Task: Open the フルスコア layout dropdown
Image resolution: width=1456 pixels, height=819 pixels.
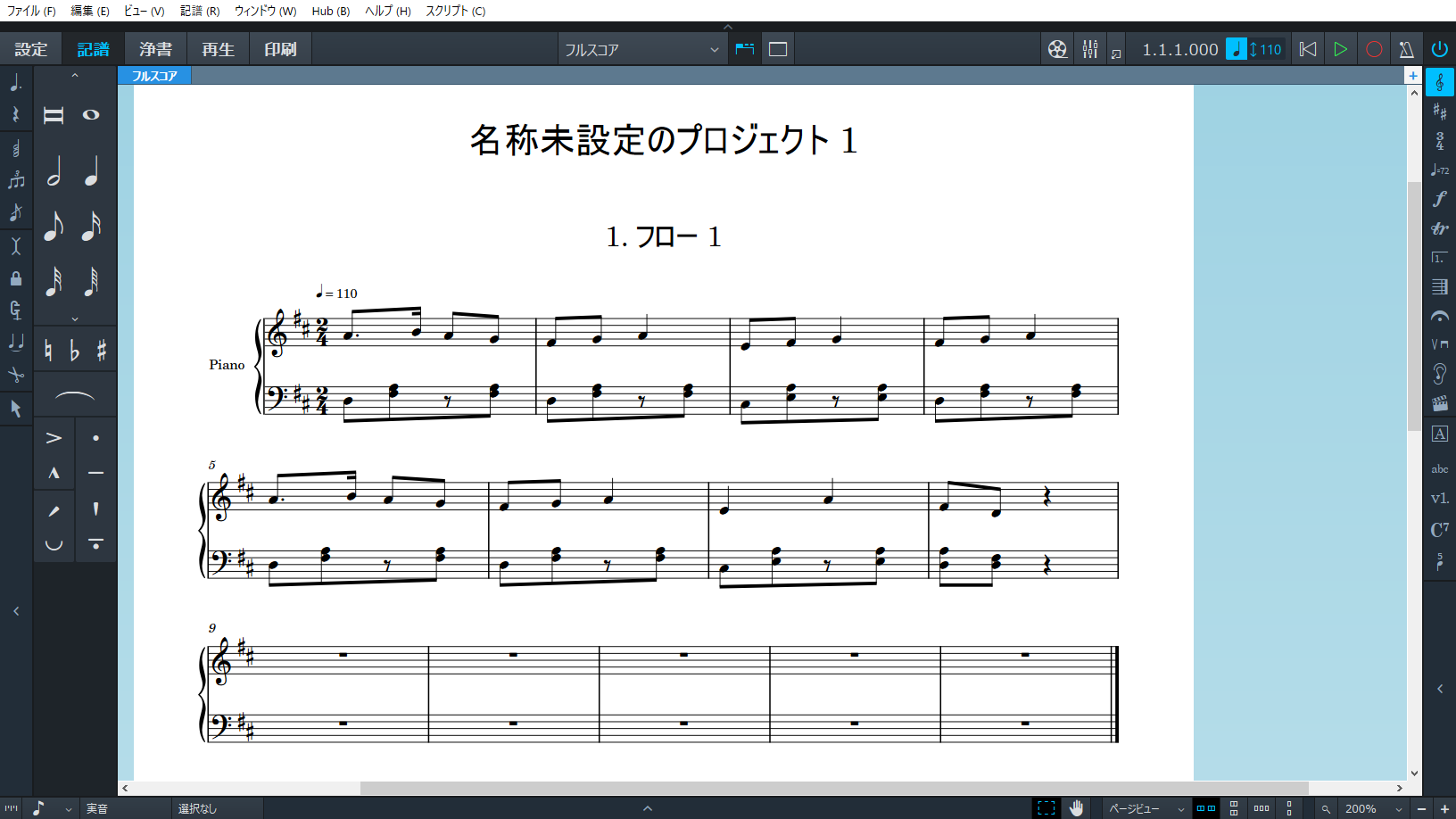Action: pyautogui.click(x=641, y=50)
